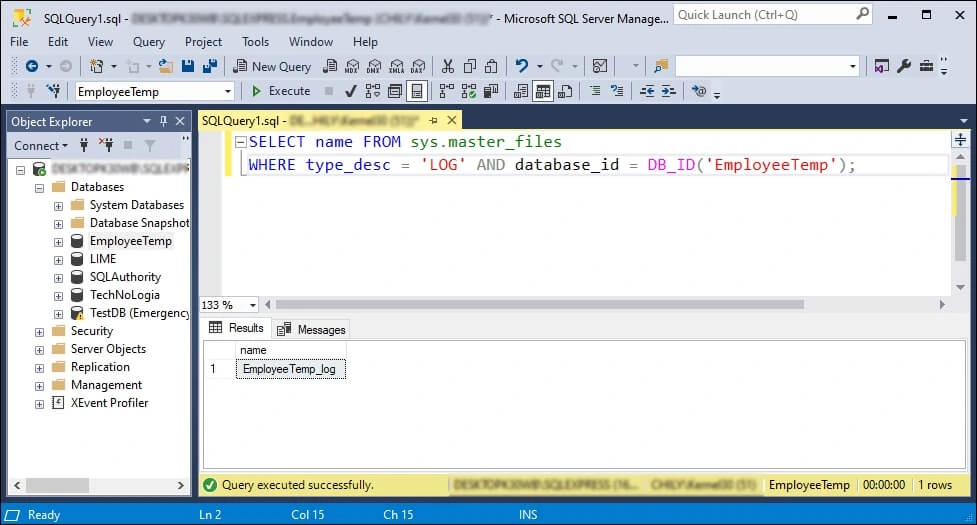The width and height of the screenshot is (977, 525).
Task: Click the Parse checkmark icon
Action: pyautogui.click(x=351, y=92)
